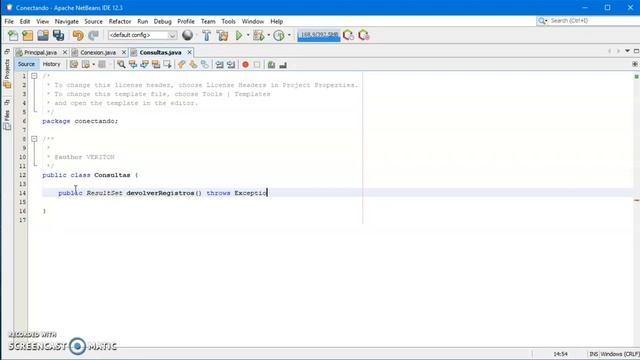640x360 pixels.
Task: Switch to Principal.java tab
Action: tap(40, 52)
